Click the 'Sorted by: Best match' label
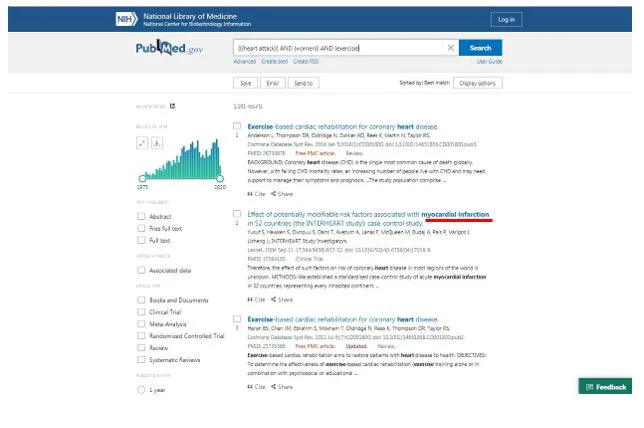This screenshot has height=428, width=644. (x=424, y=83)
